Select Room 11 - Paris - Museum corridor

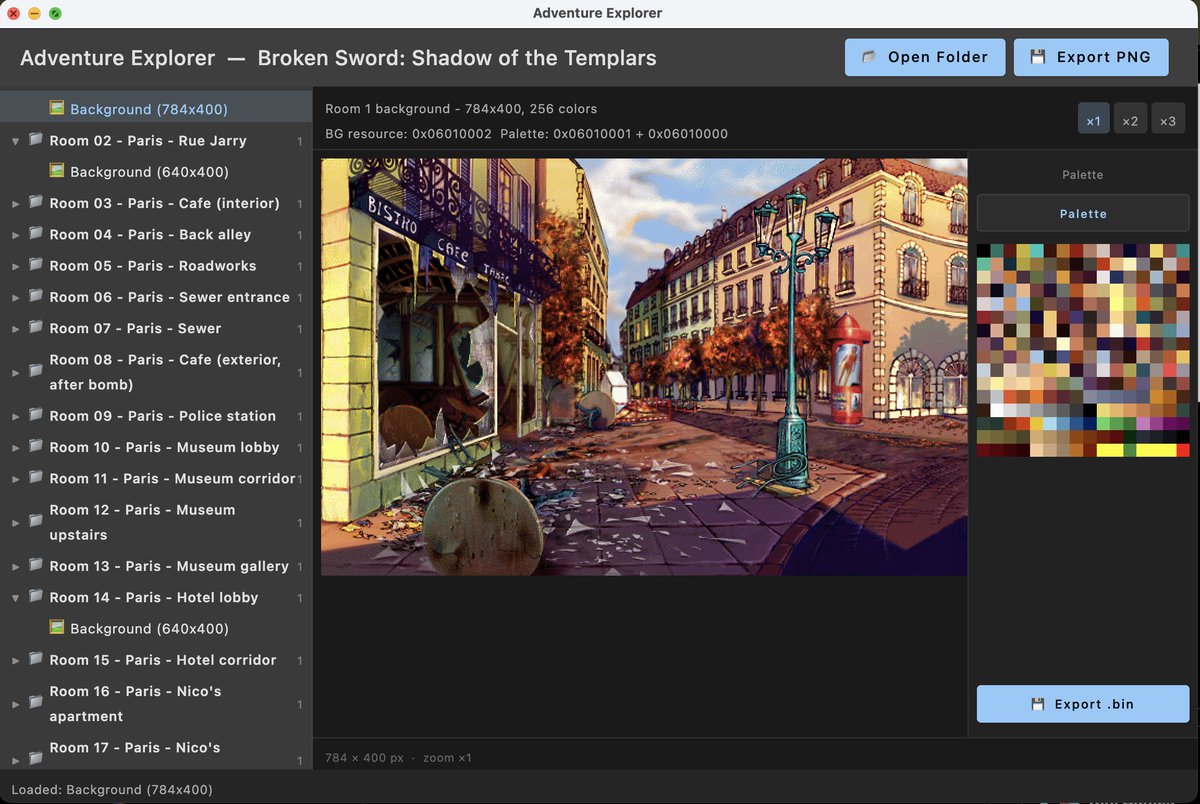tap(156, 479)
